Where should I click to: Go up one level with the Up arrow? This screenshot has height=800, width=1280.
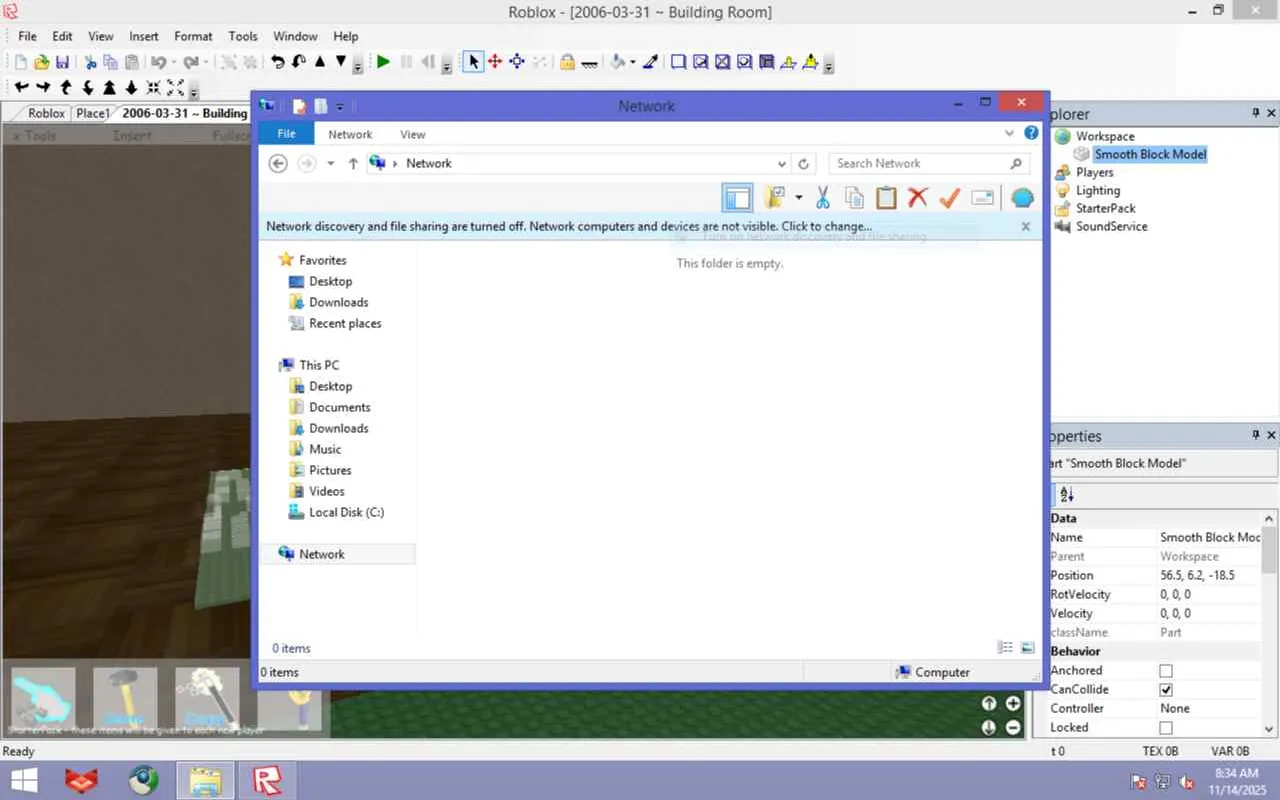pos(353,163)
